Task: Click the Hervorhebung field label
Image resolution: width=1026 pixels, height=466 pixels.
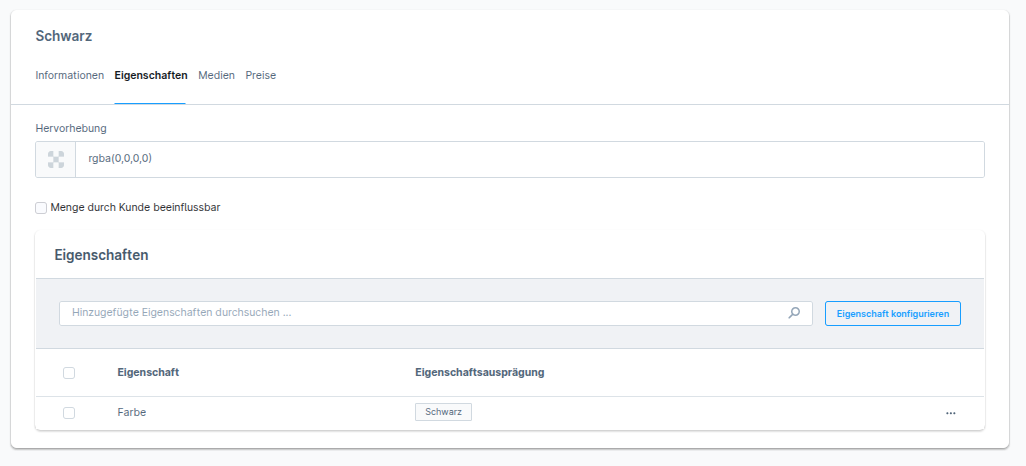Action: tap(71, 128)
